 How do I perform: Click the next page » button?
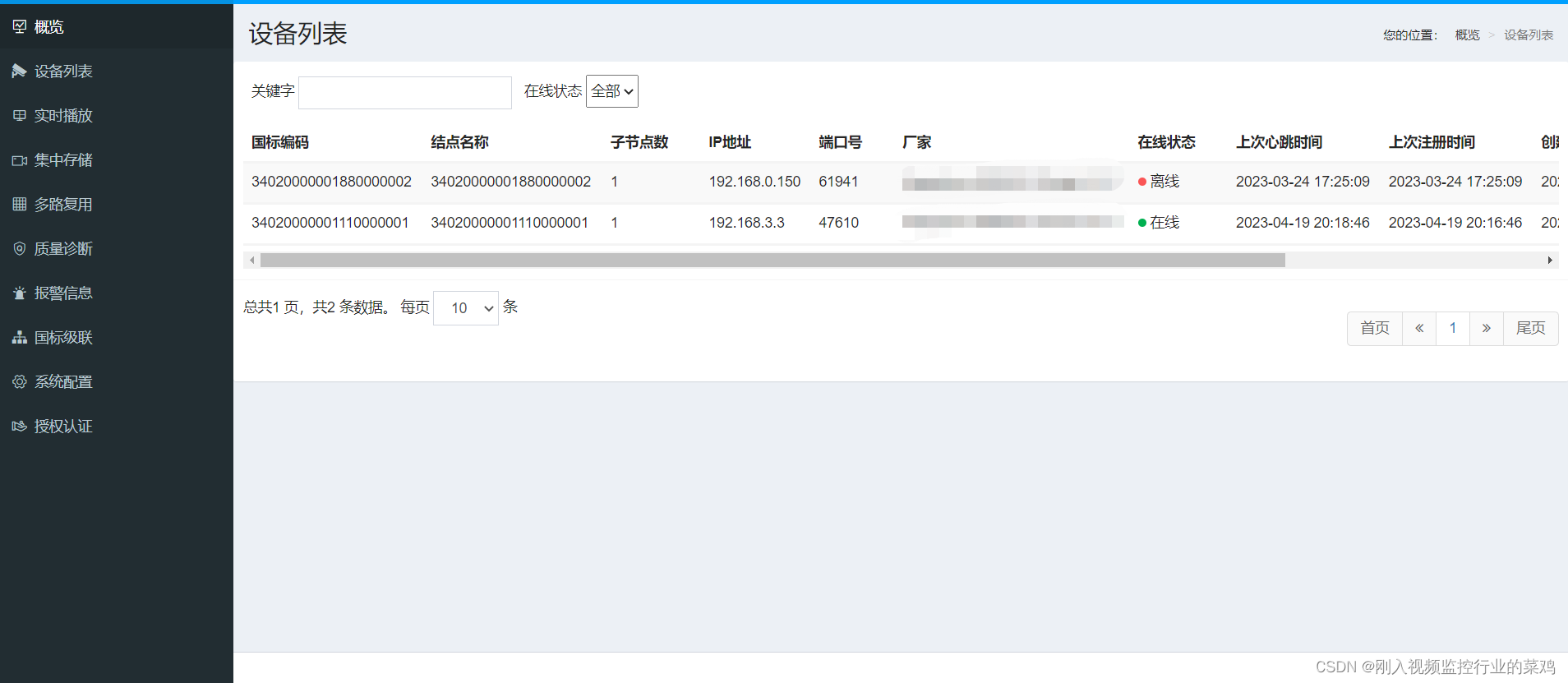[1487, 329]
